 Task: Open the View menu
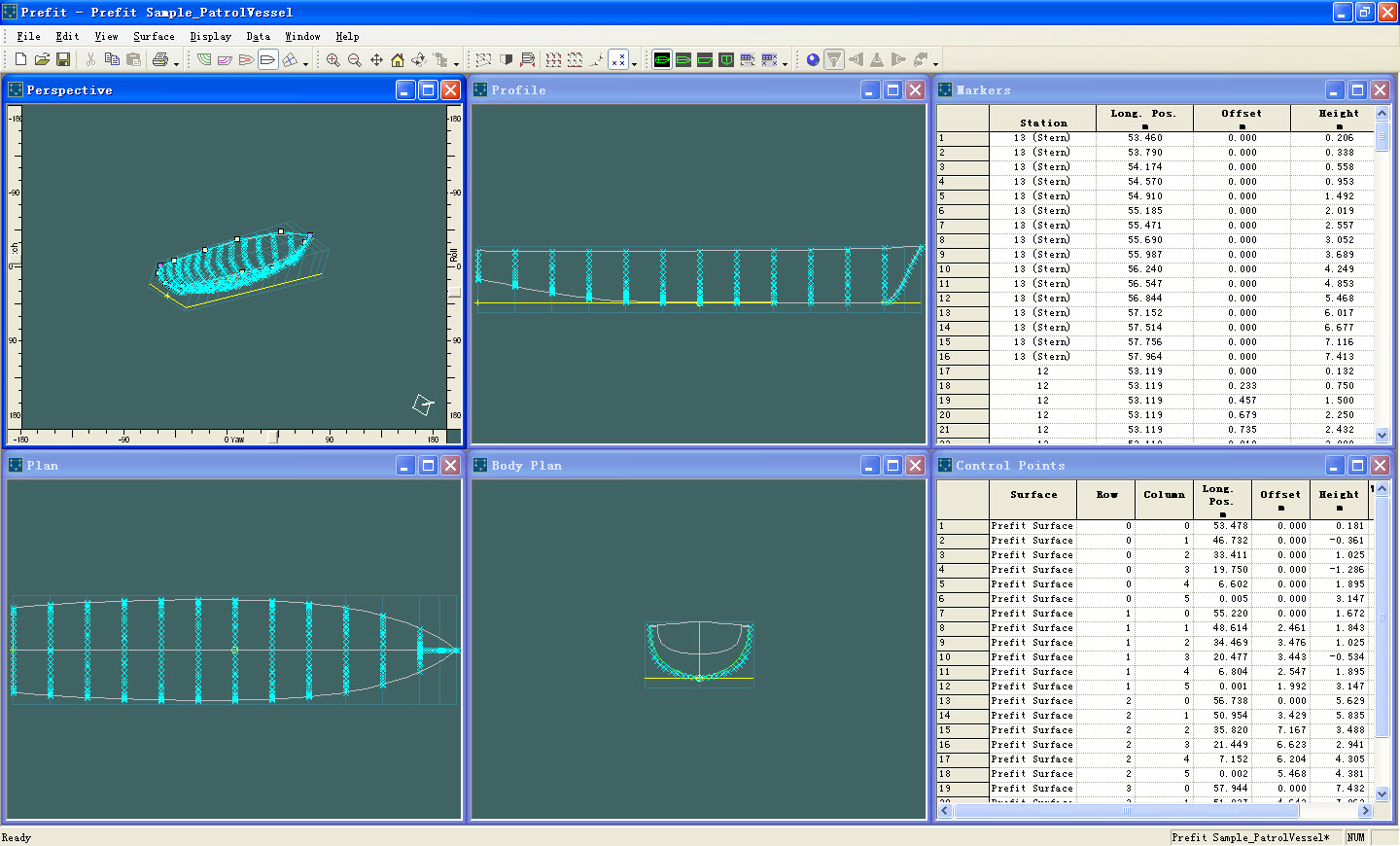[106, 36]
